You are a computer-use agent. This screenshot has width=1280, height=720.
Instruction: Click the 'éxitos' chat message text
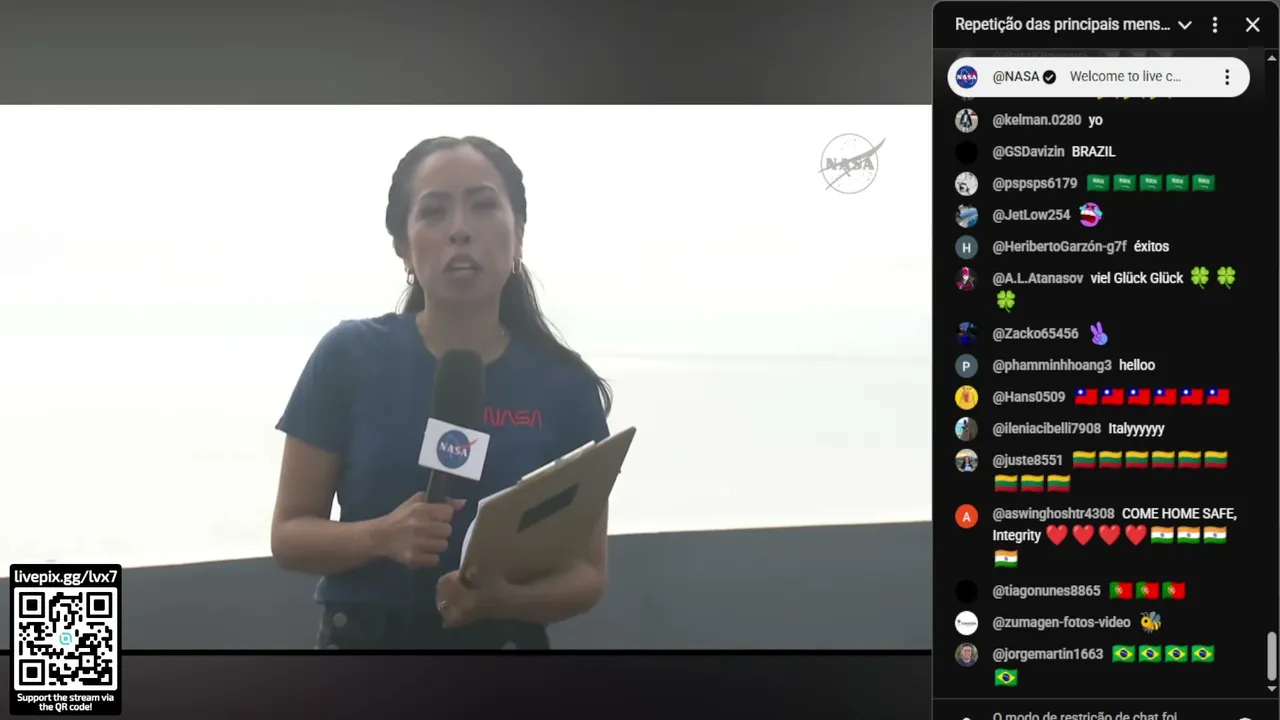click(x=1151, y=247)
